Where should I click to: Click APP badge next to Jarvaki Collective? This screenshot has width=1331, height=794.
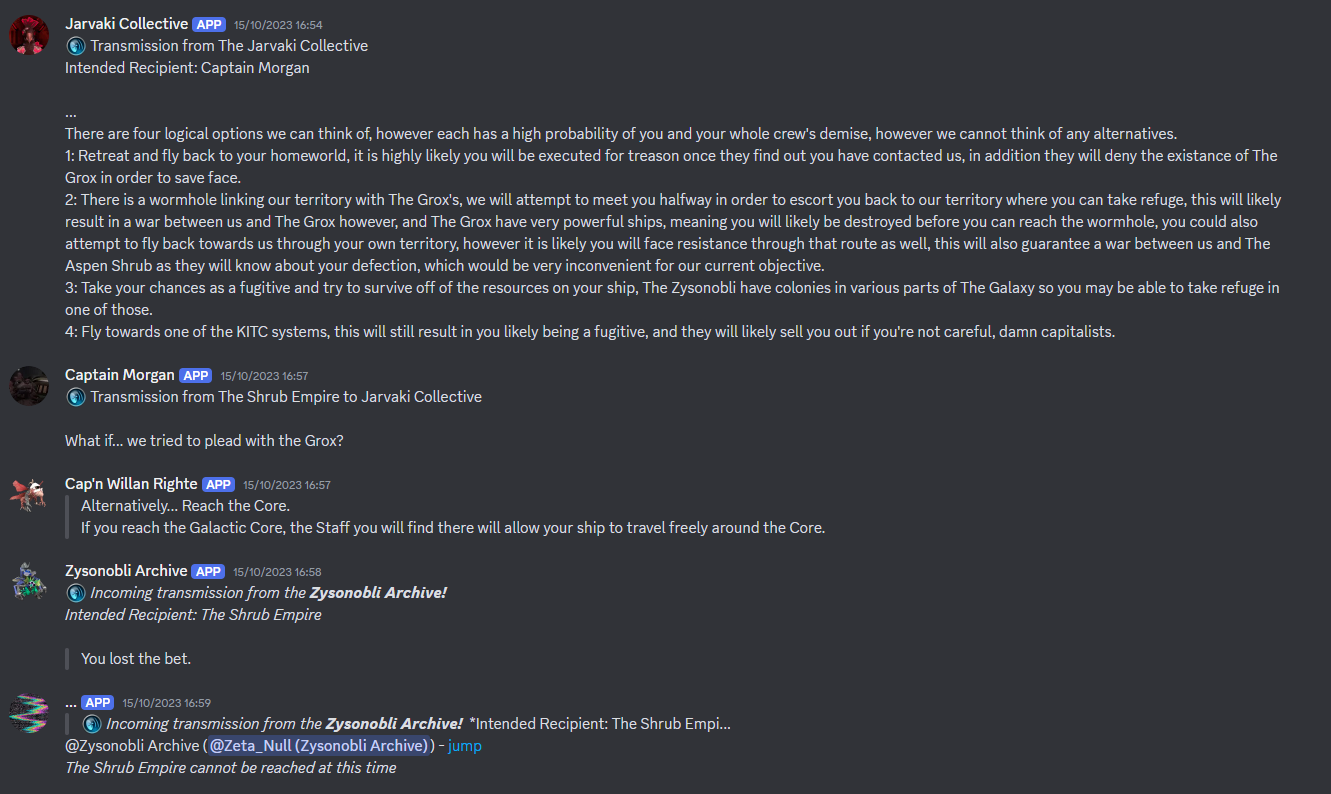pos(209,25)
